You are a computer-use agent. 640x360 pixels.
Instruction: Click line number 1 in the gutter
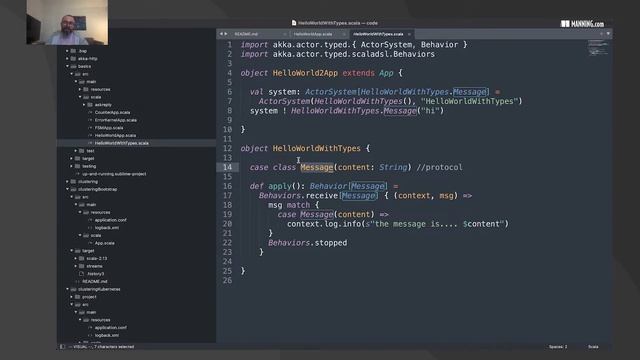(x=229, y=45)
